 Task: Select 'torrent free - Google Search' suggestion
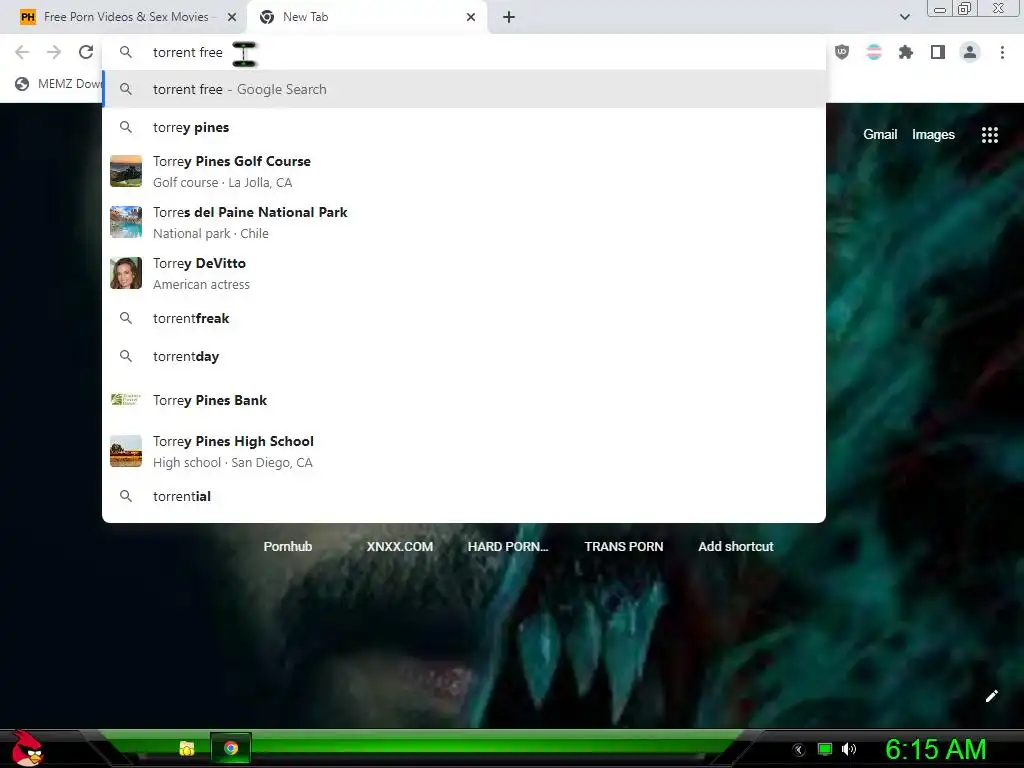point(464,89)
